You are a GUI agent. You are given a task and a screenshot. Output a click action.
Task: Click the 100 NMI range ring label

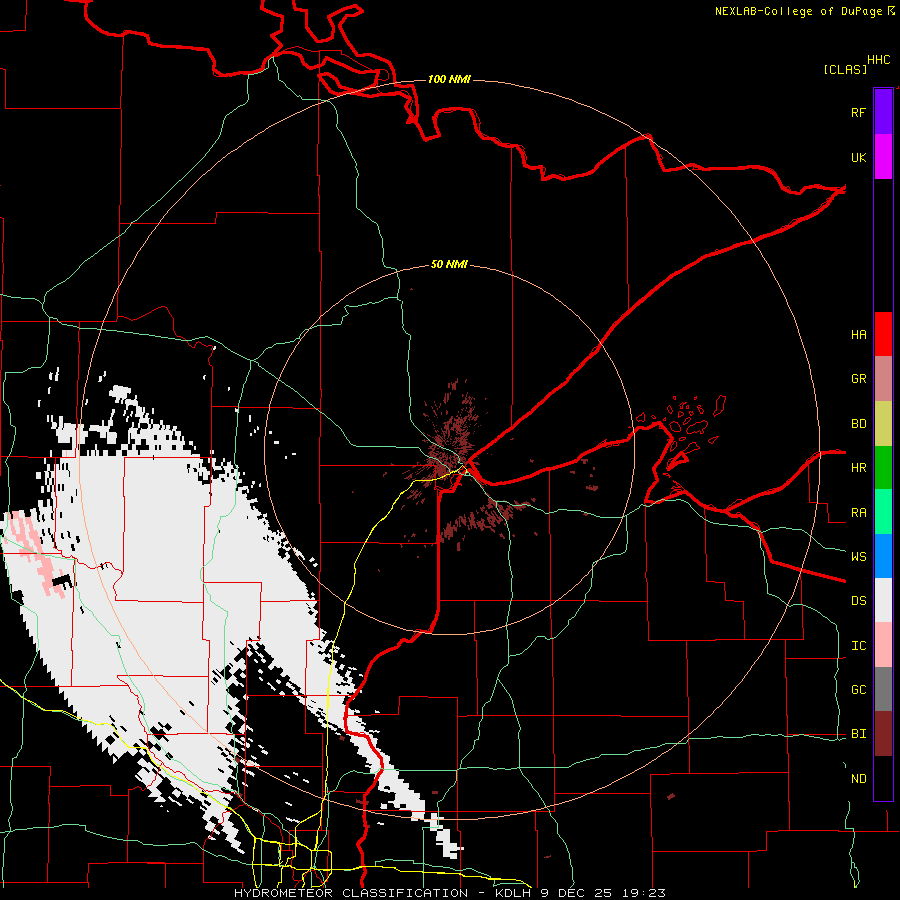[449, 79]
